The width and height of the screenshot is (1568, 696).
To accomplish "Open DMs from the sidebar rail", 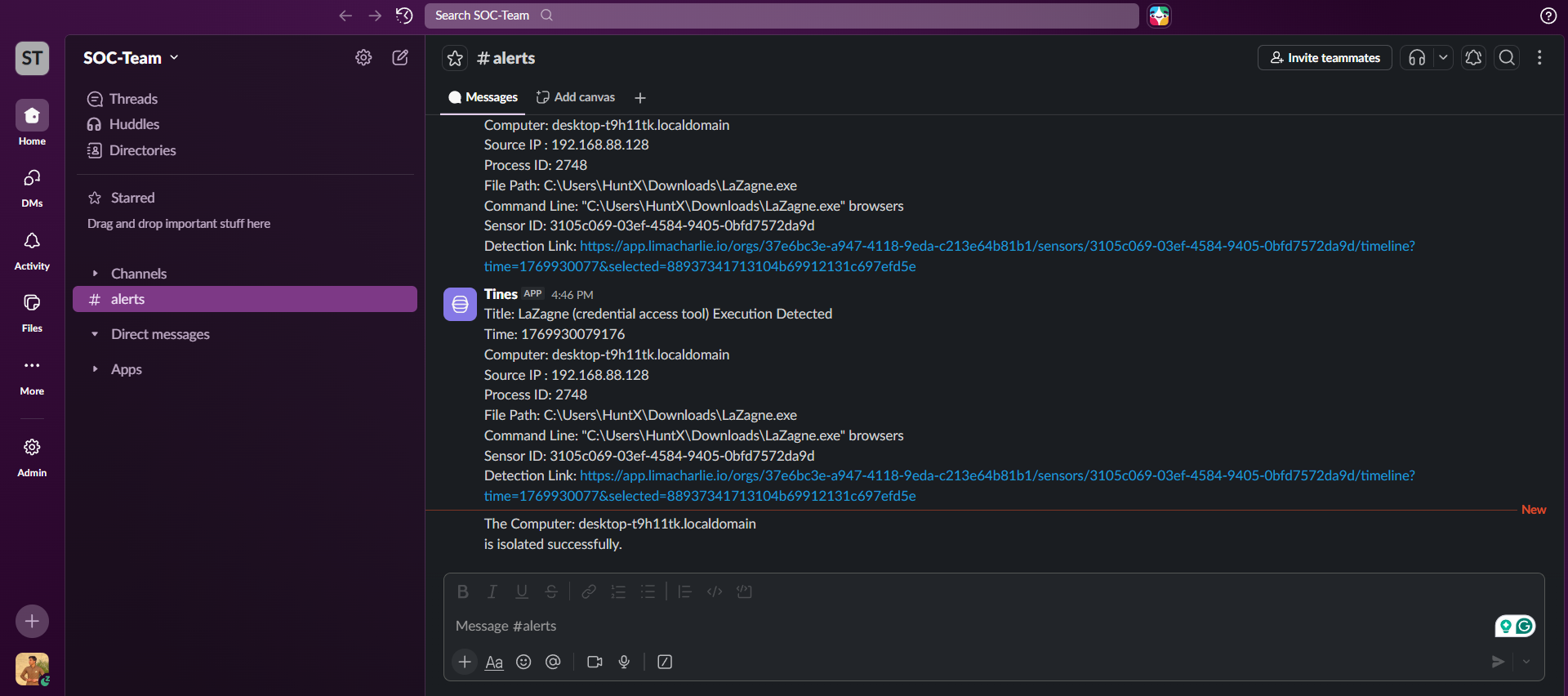I will (x=32, y=187).
